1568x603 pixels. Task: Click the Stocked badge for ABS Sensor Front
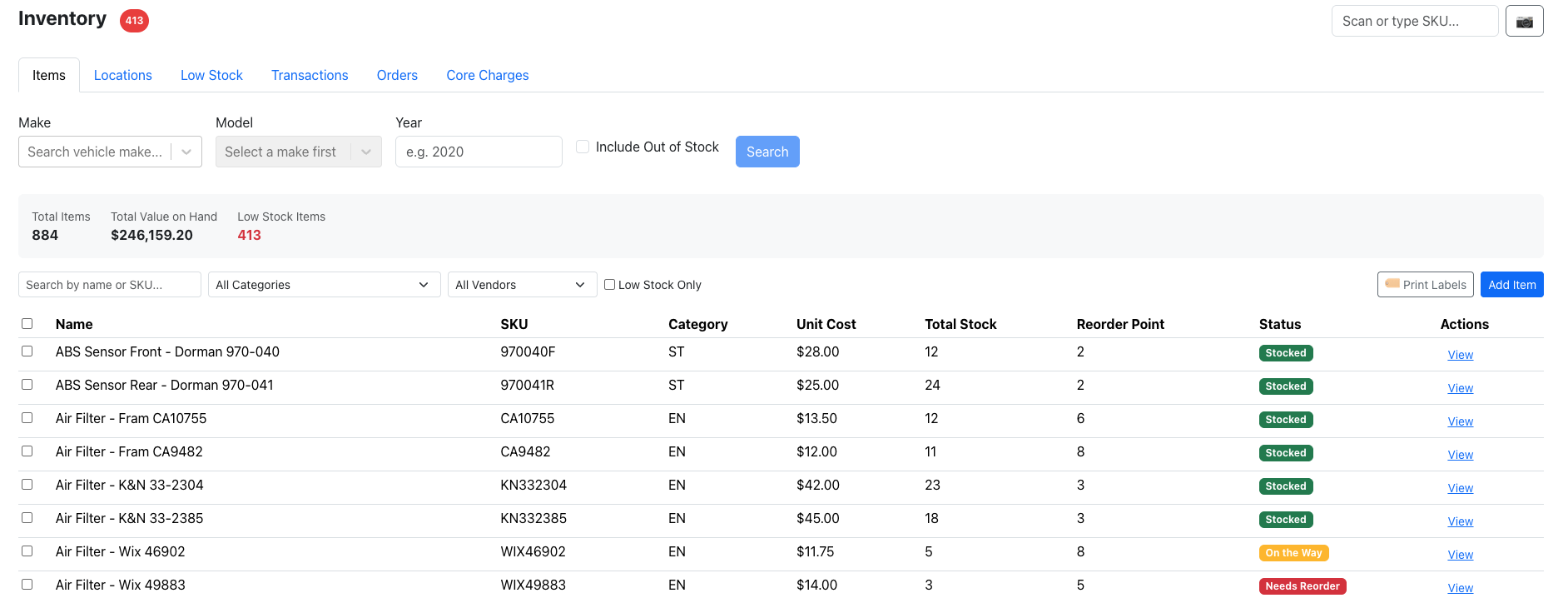[1285, 353]
